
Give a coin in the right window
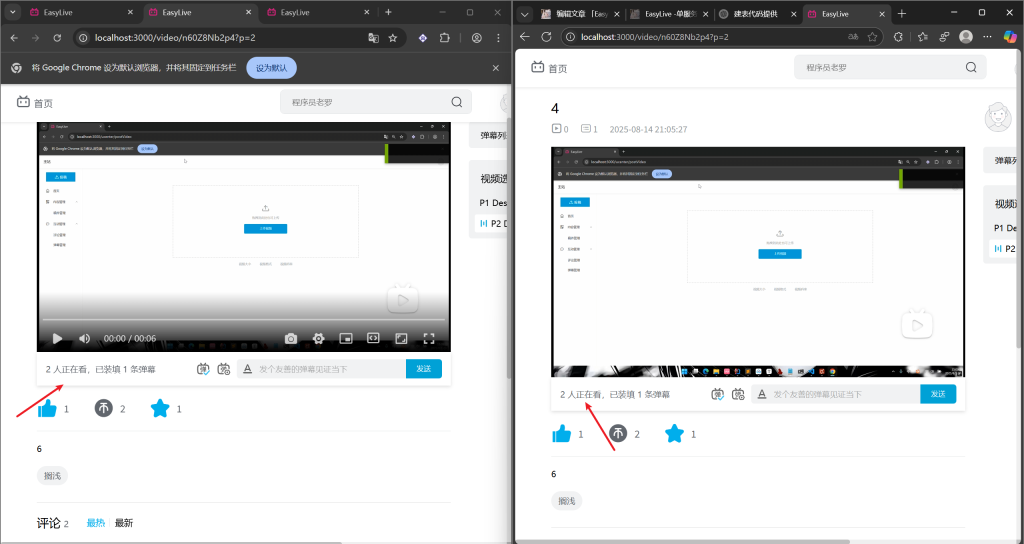coord(618,433)
